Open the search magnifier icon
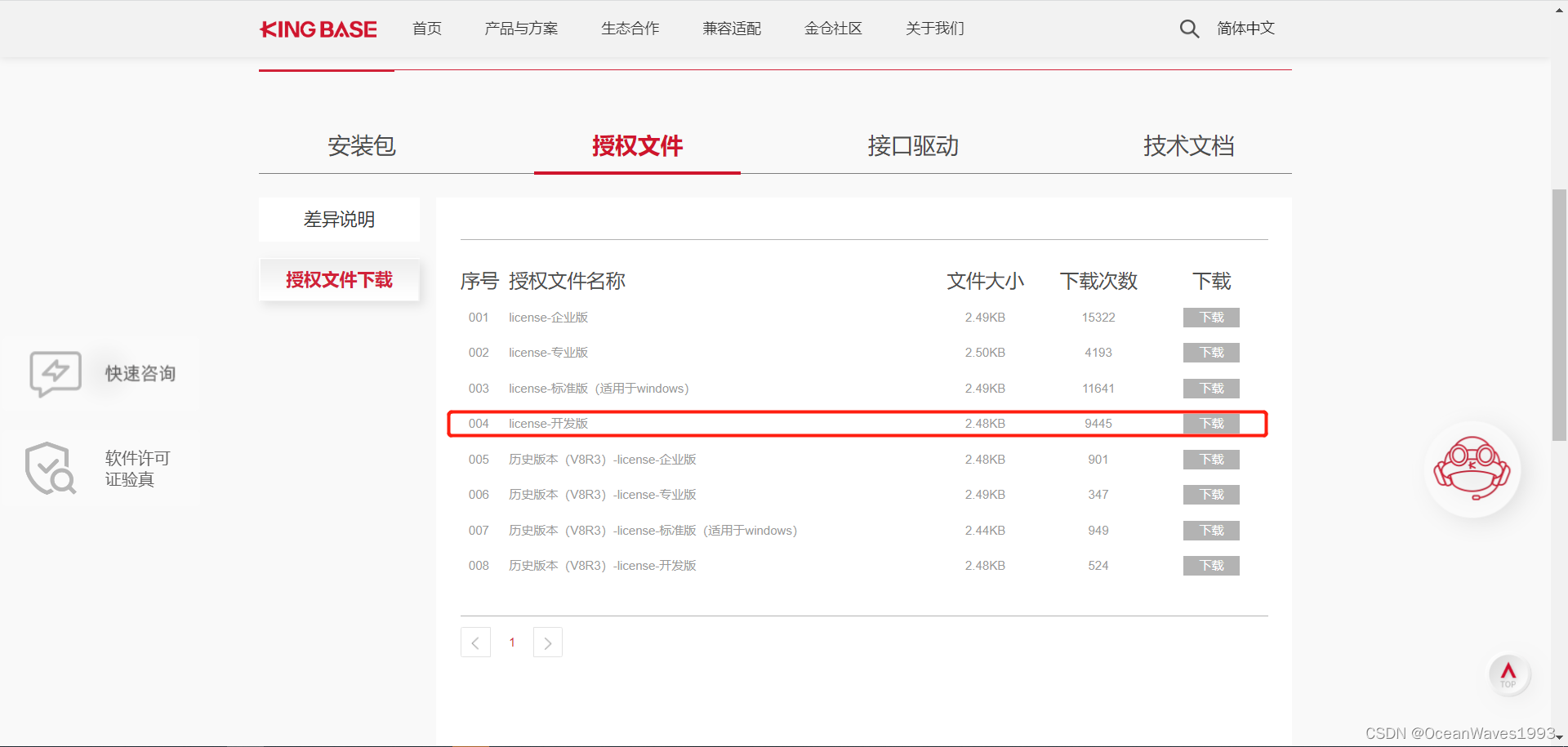 coord(1189,29)
